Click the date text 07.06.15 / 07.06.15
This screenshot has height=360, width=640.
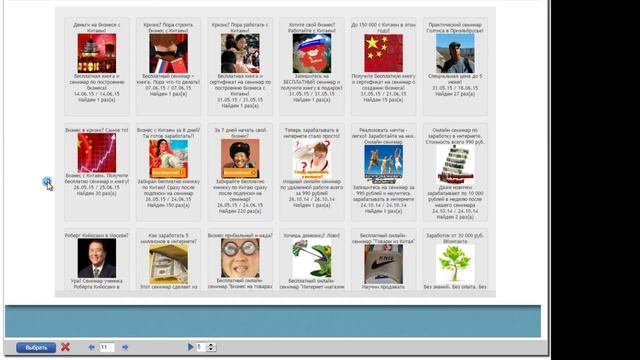click(x=168, y=88)
